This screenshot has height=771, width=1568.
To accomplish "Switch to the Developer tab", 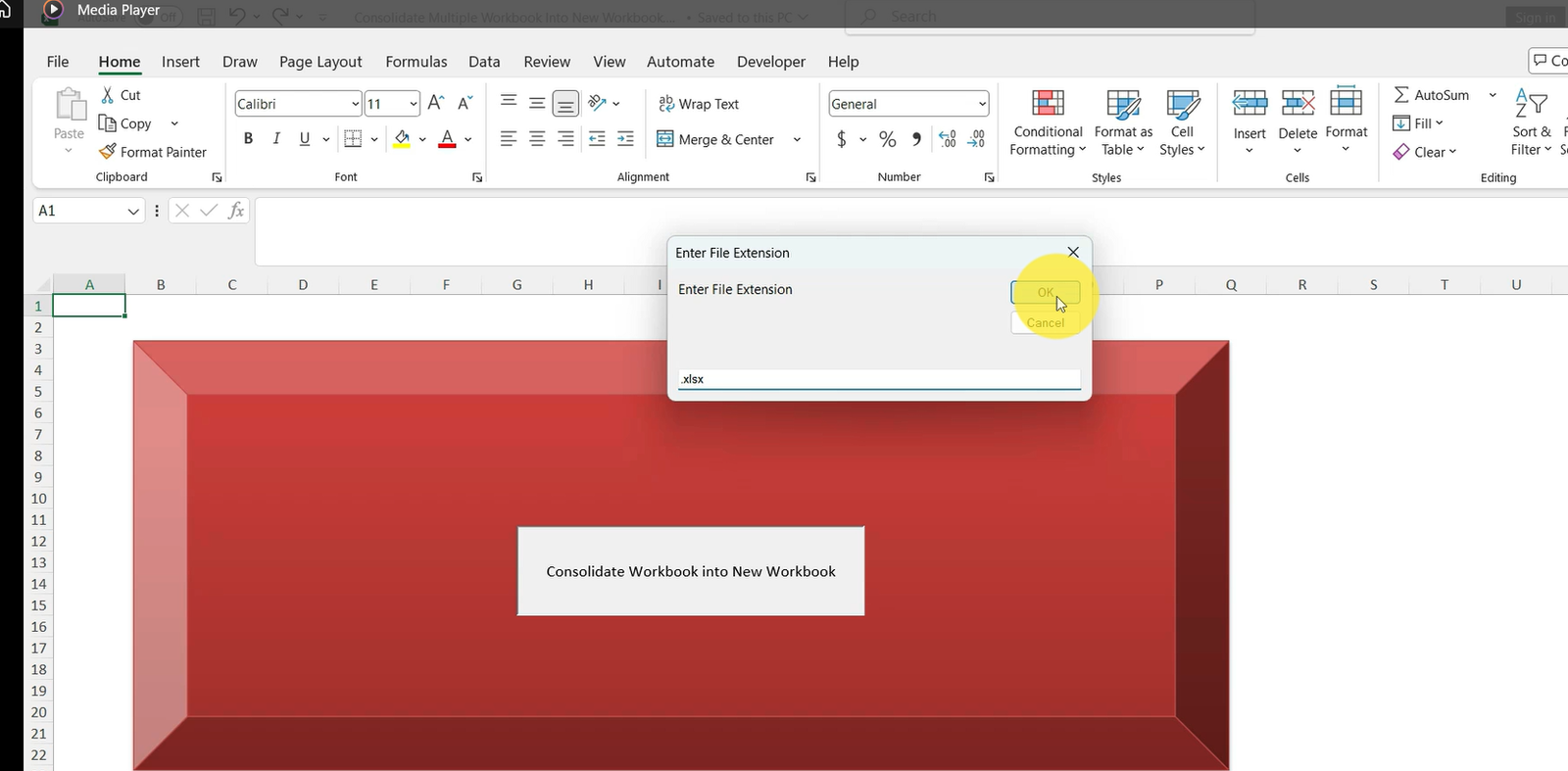I will coord(770,62).
